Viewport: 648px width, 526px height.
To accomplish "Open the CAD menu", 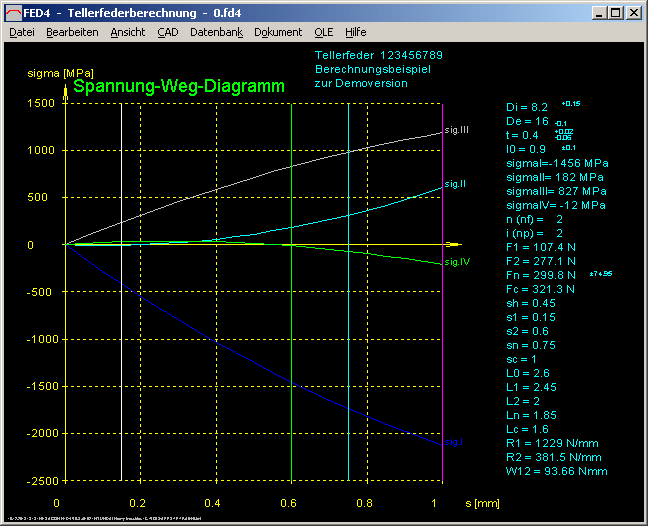I will click(168, 32).
